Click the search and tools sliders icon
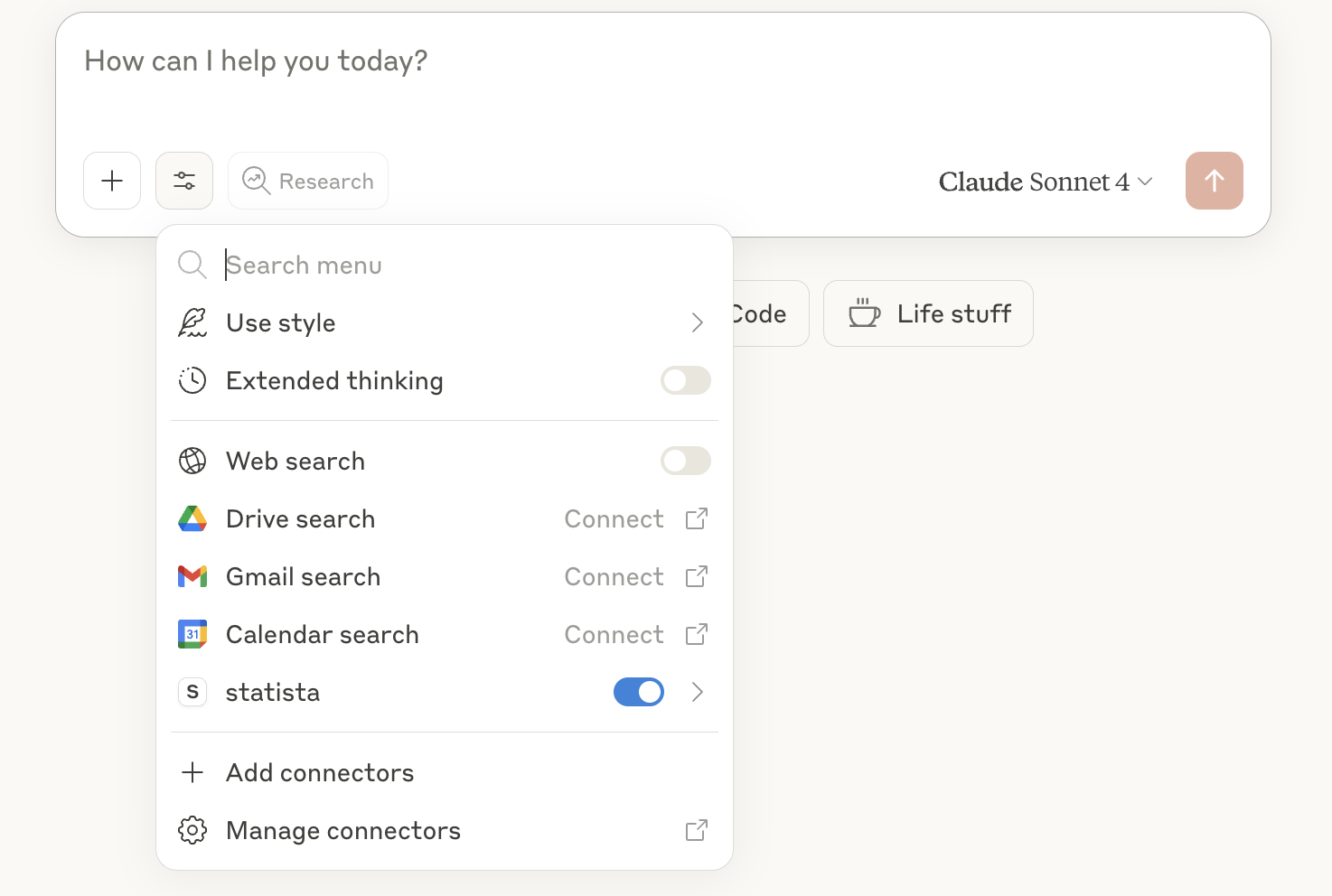This screenshot has height=896, width=1332. (x=184, y=181)
